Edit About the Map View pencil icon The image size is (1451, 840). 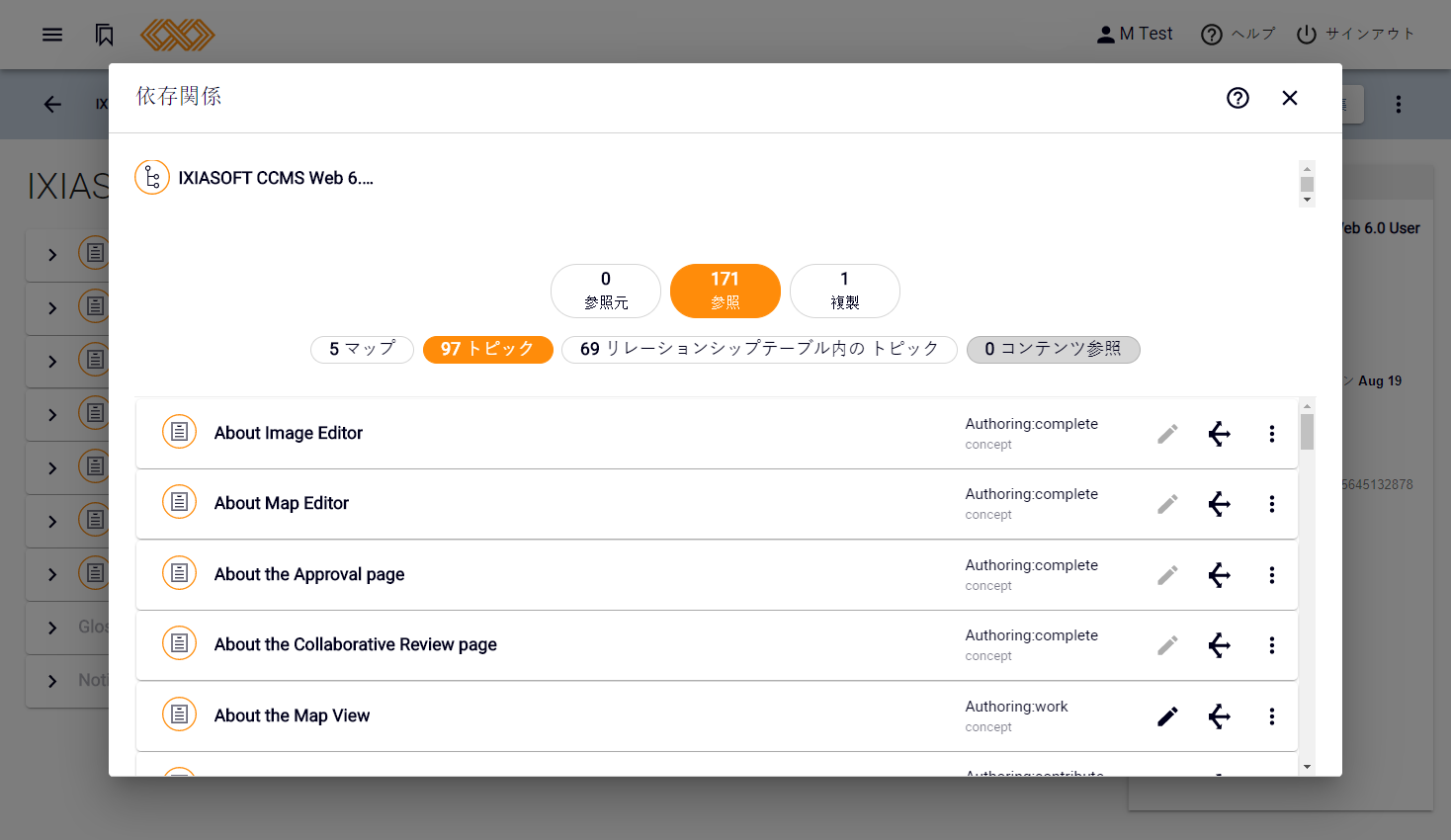tap(1167, 716)
